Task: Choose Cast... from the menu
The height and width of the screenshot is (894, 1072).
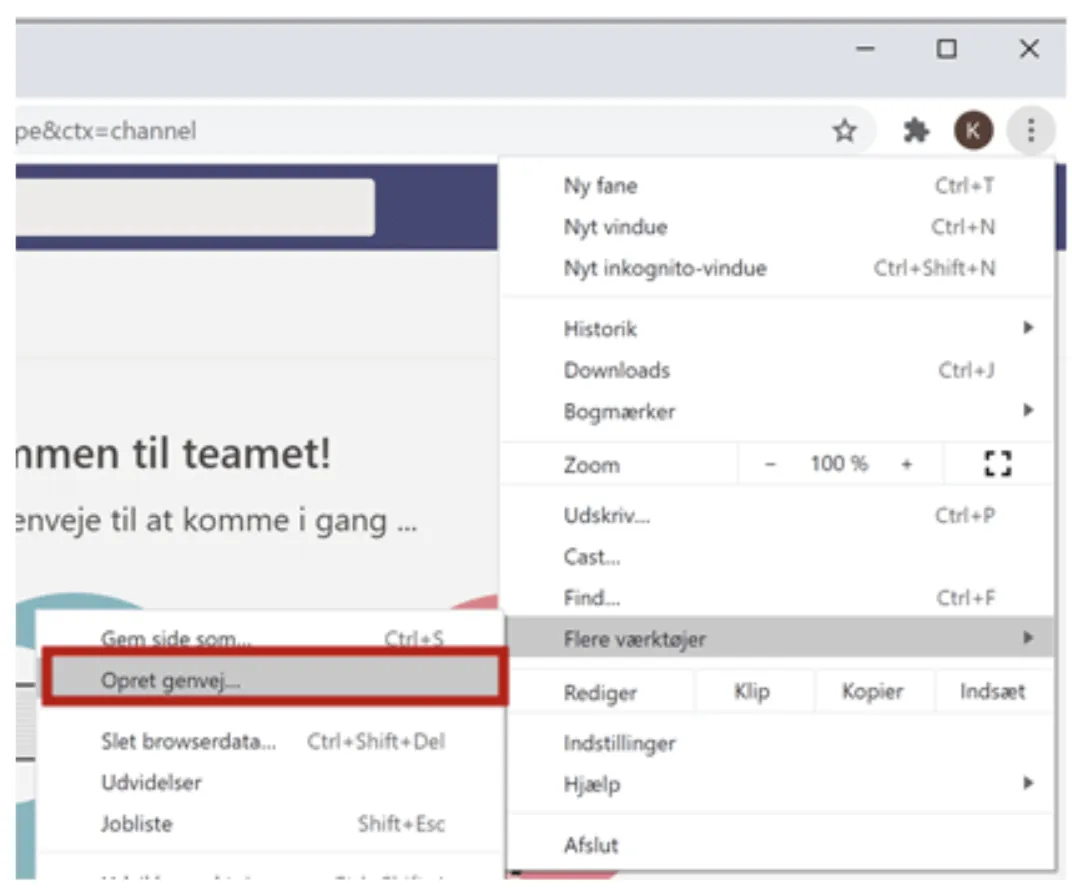Action: 779,557
